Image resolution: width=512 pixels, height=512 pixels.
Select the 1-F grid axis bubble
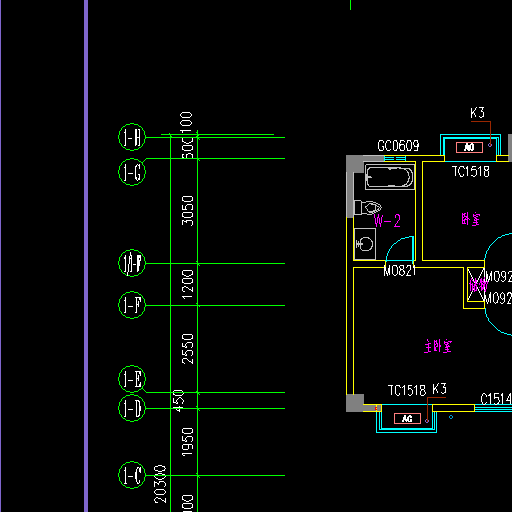(132, 305)
